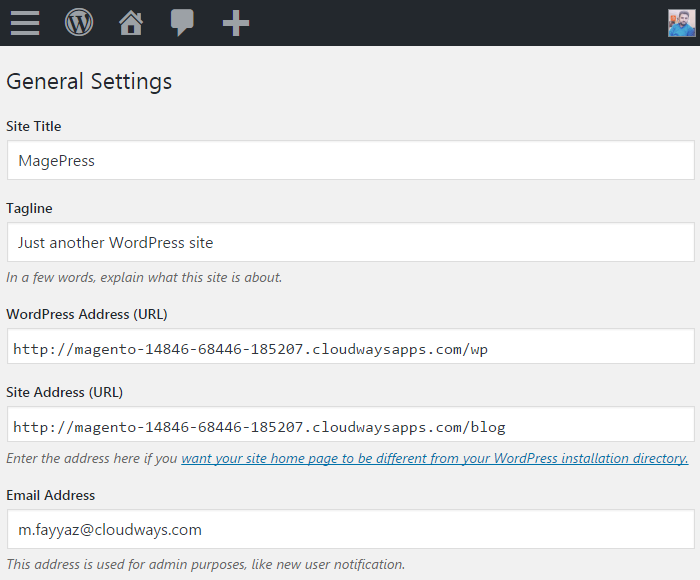
Task: Click the Site Title label
Action: [x=34, y=126]
